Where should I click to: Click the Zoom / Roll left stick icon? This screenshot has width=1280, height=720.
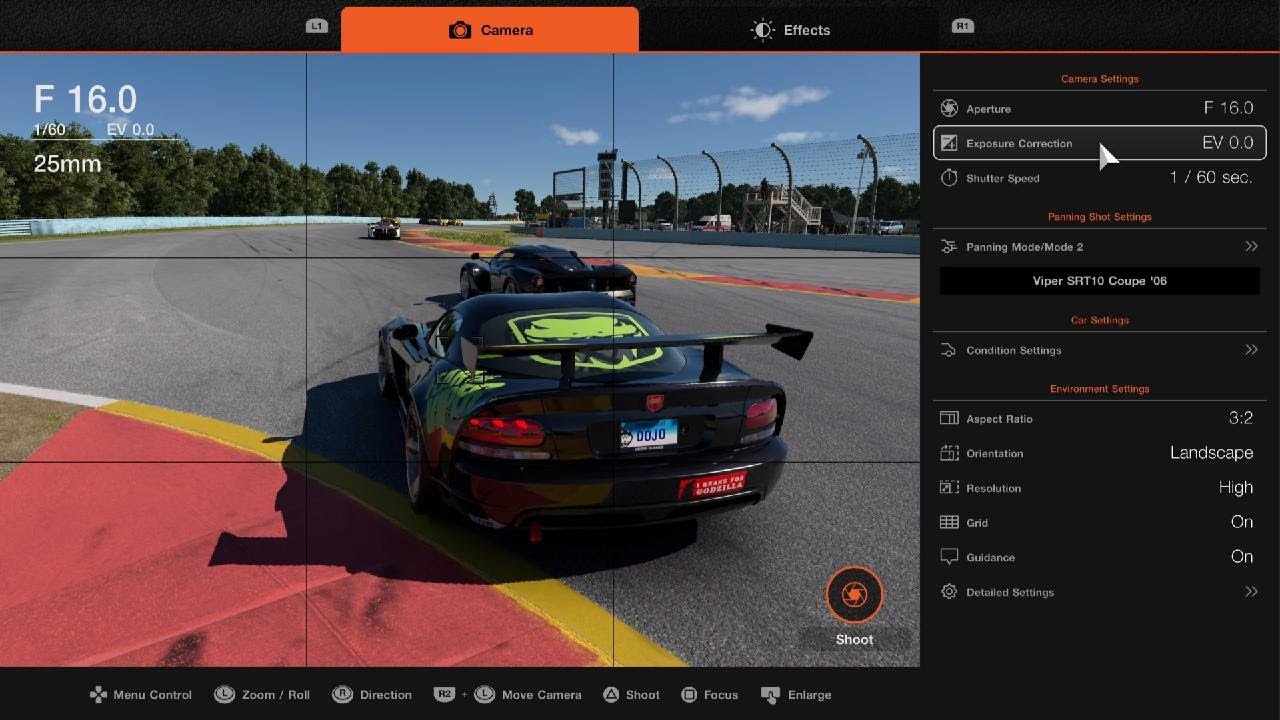pyautogui.click(x=224, y=694)
